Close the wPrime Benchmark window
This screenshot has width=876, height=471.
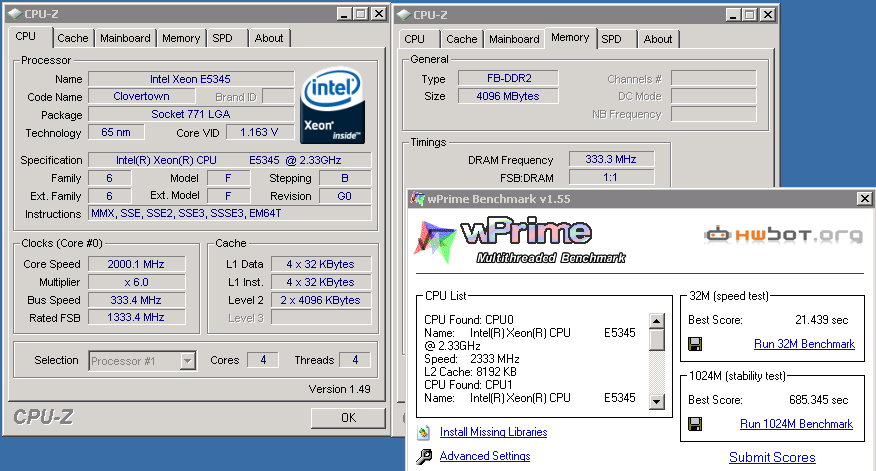click(864, 198)
